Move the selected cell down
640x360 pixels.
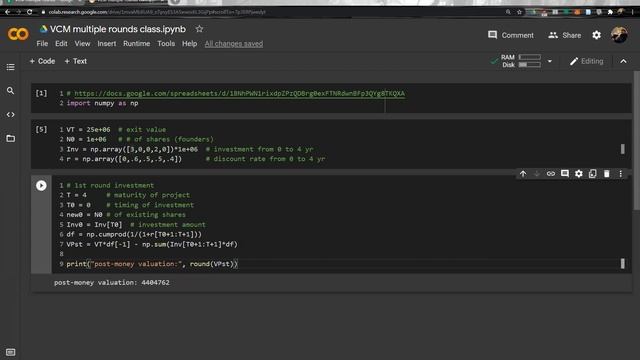click(537, 174)
